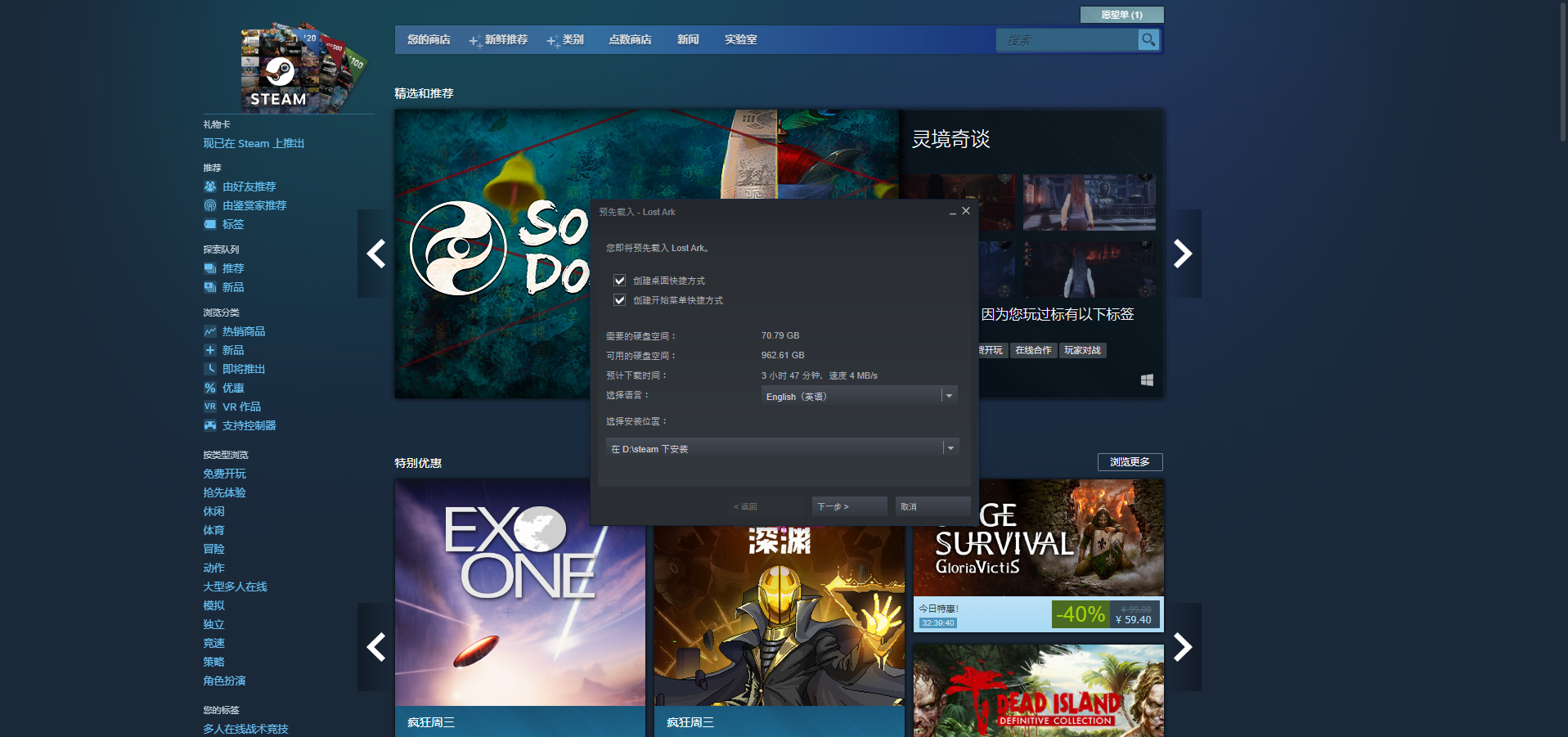
Task: Go to next featured carousel item
Action: coord(1183,254)
